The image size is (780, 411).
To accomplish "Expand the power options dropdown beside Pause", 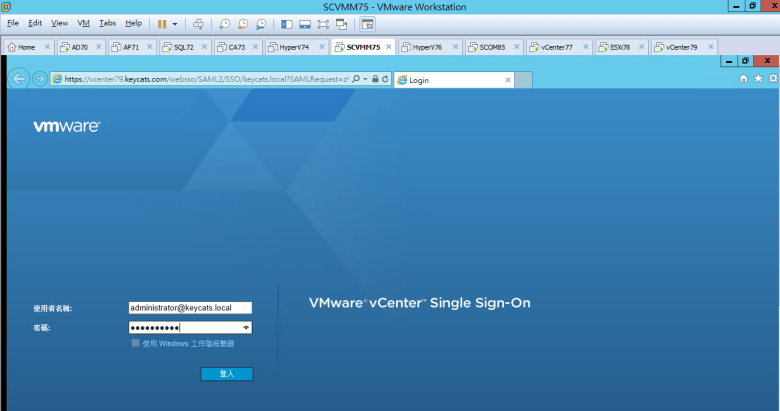I will pyautogui.click(x=176, y=22).
